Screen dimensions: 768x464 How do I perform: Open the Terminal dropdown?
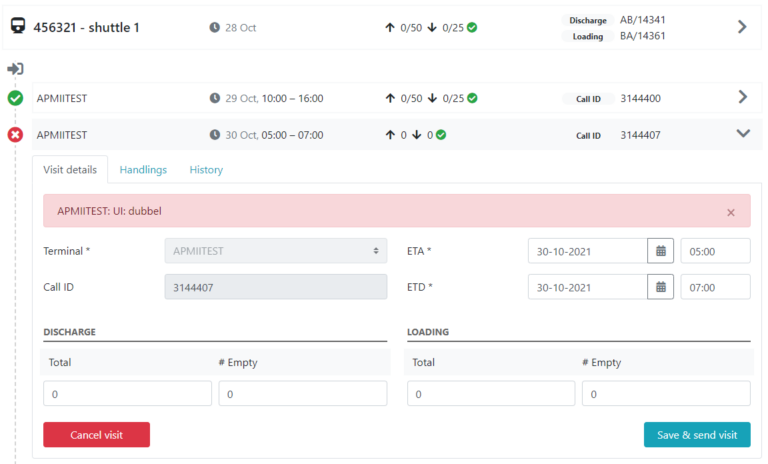point(275,251)
